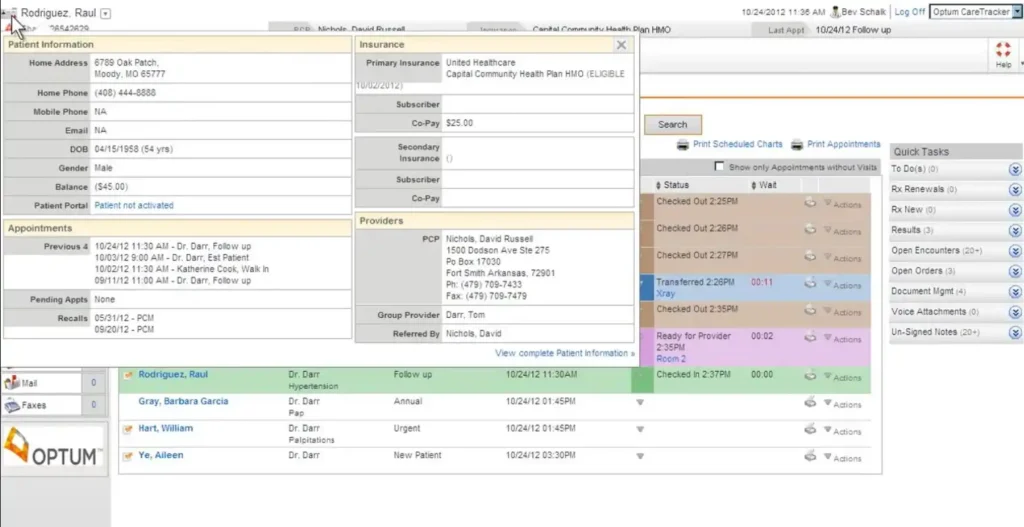Click the Print Scheduled Charts printer icon
The image size is (1024, 527).
tap(682, 145)
